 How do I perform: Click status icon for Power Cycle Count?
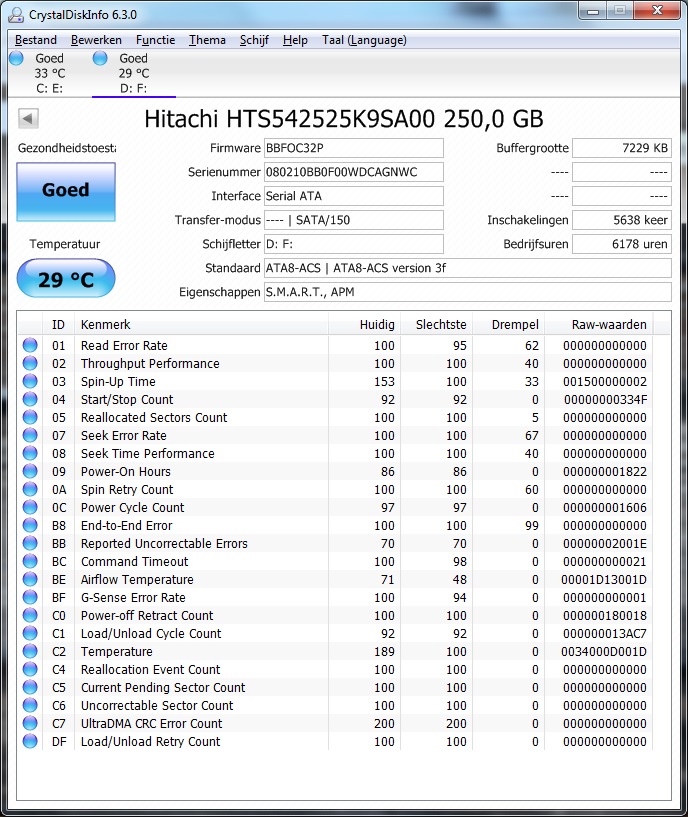30,507
